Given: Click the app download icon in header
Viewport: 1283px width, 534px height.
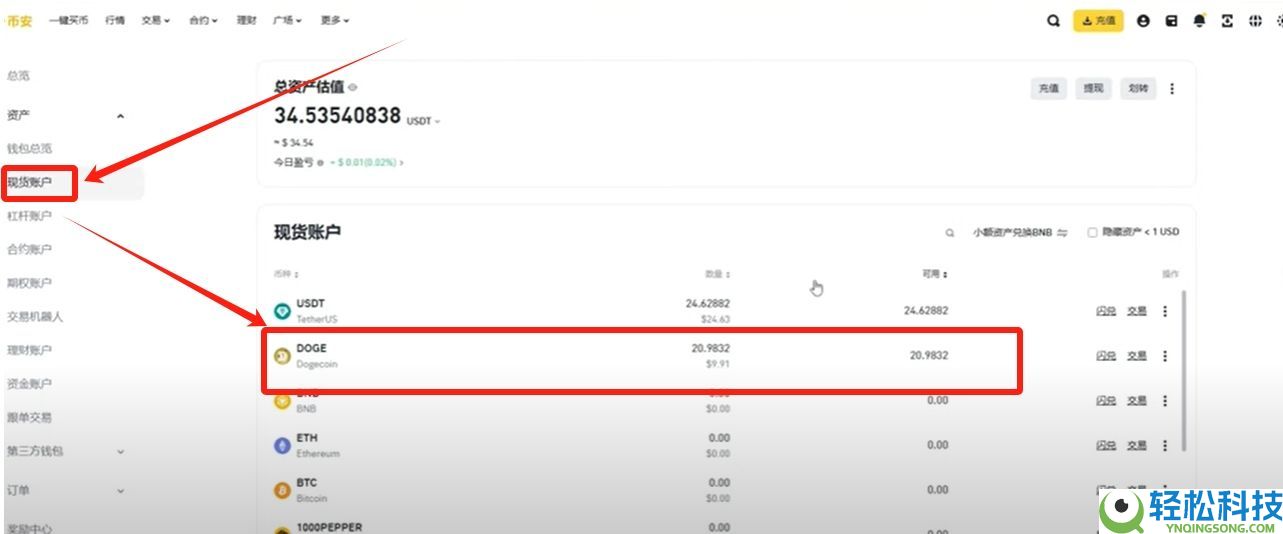Looking at the screenshot, I should pyautogui.click(x=1227, y=21).
